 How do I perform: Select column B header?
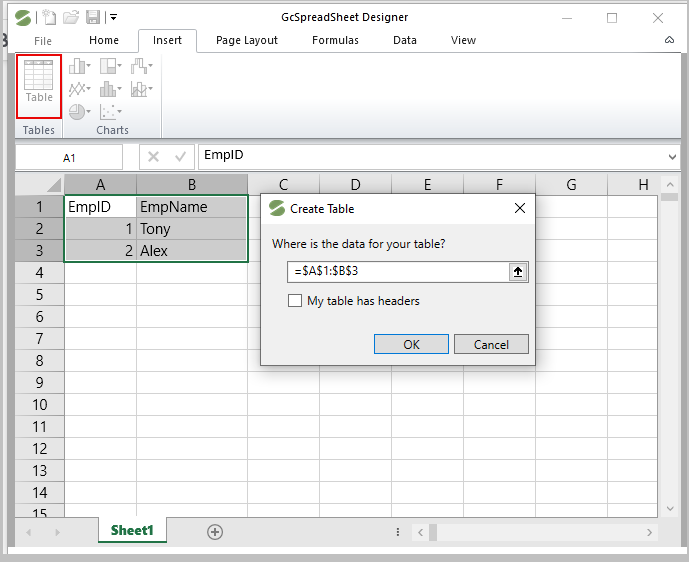[x=192, y=185]
